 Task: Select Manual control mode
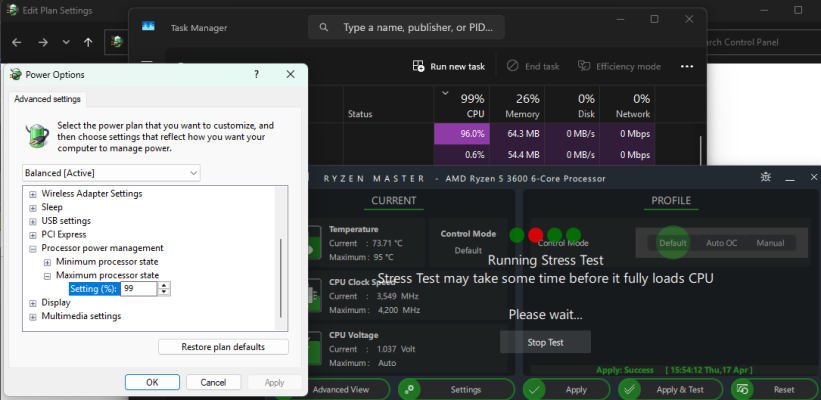pos(770,243)
